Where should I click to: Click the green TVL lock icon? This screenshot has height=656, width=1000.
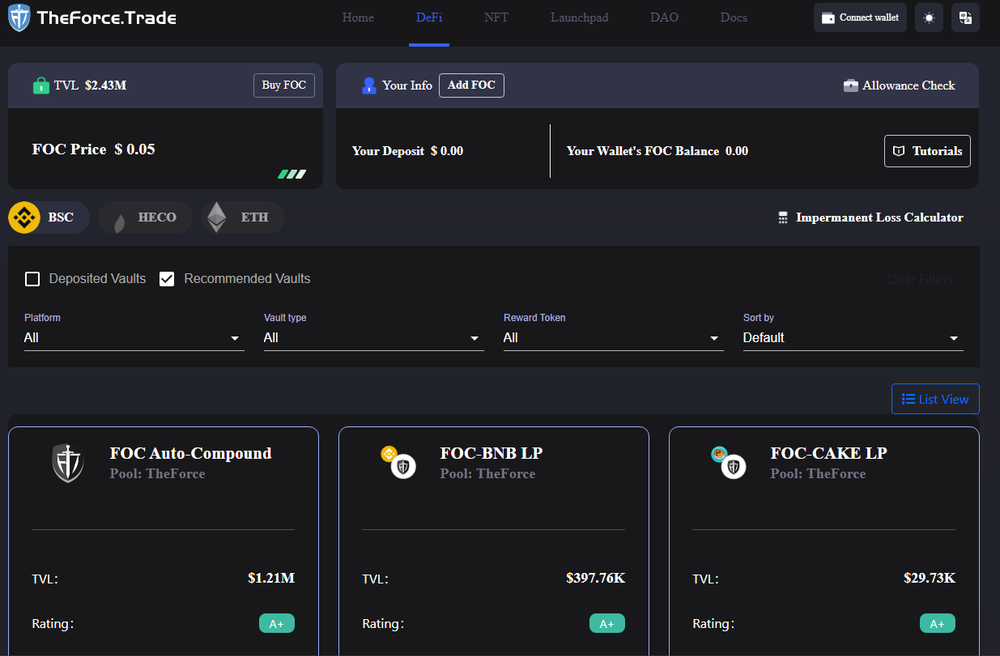click(x=41, y=85)
